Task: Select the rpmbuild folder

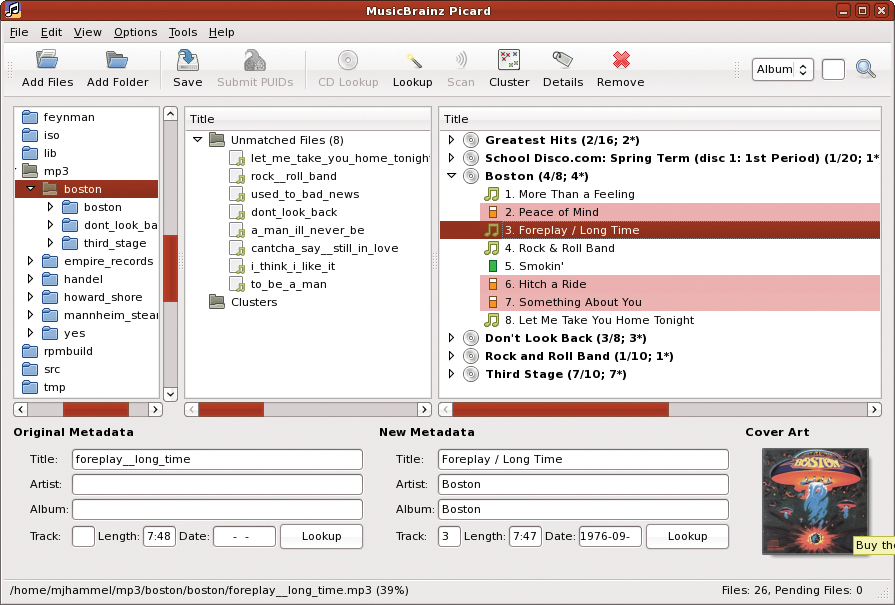Action: pyautogui.click(x=68, y=351)
